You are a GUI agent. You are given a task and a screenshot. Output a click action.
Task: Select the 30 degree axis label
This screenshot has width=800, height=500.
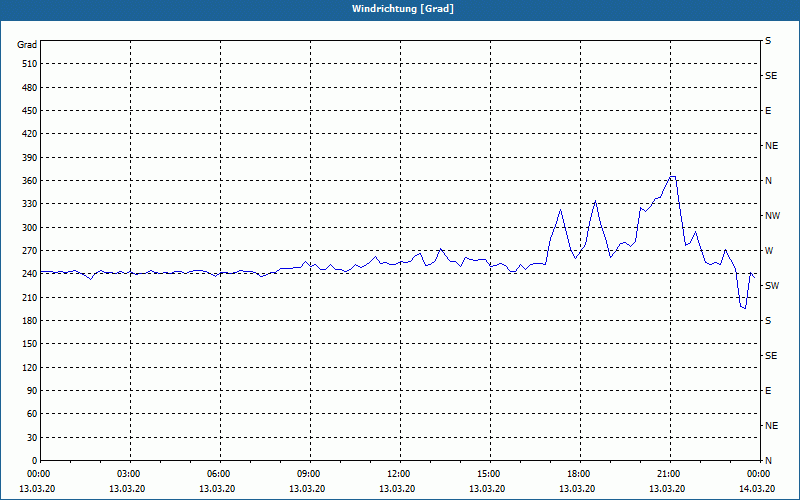[x=32, y=438]
